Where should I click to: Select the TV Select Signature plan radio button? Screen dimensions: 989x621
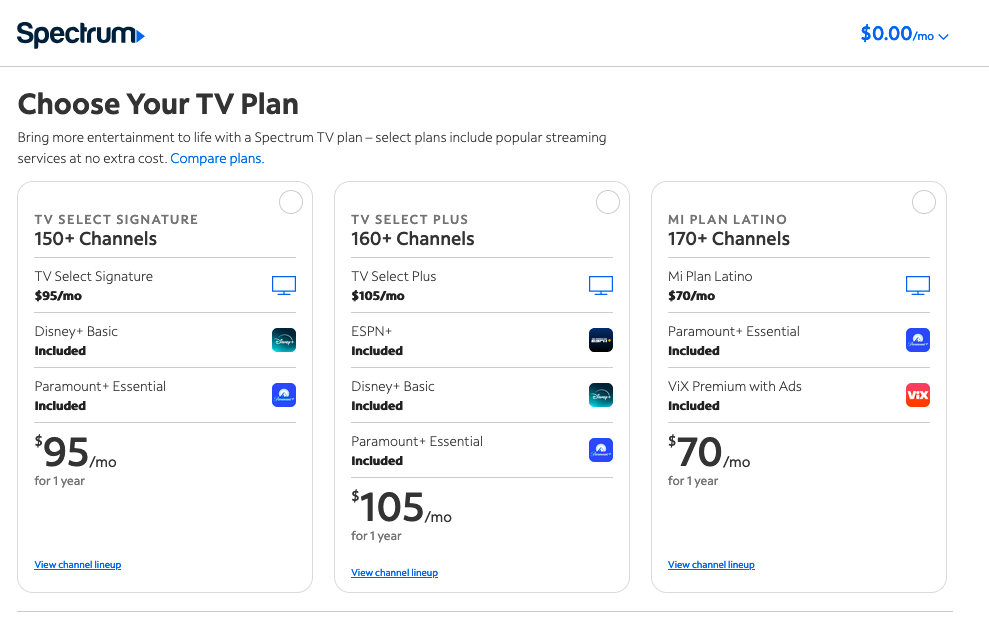291,202
